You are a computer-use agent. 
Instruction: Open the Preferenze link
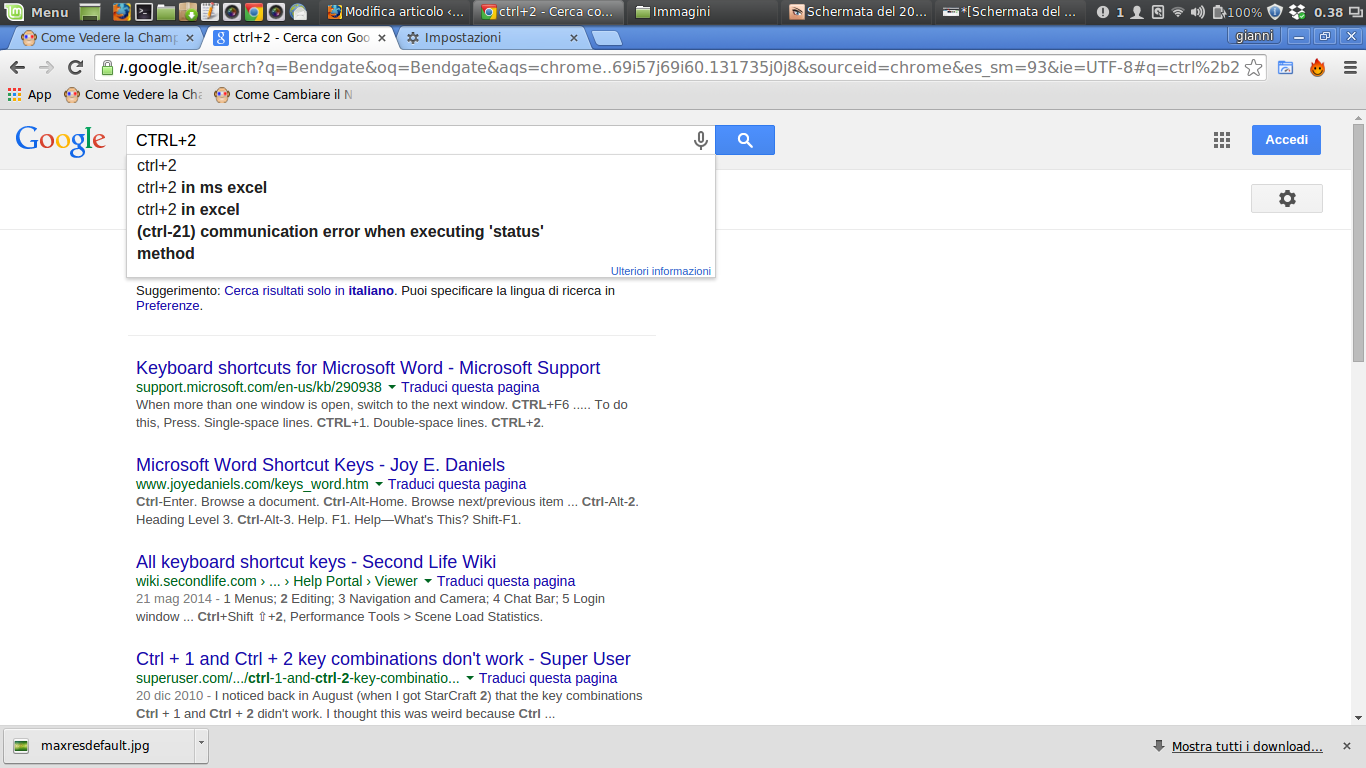point(168,306)
